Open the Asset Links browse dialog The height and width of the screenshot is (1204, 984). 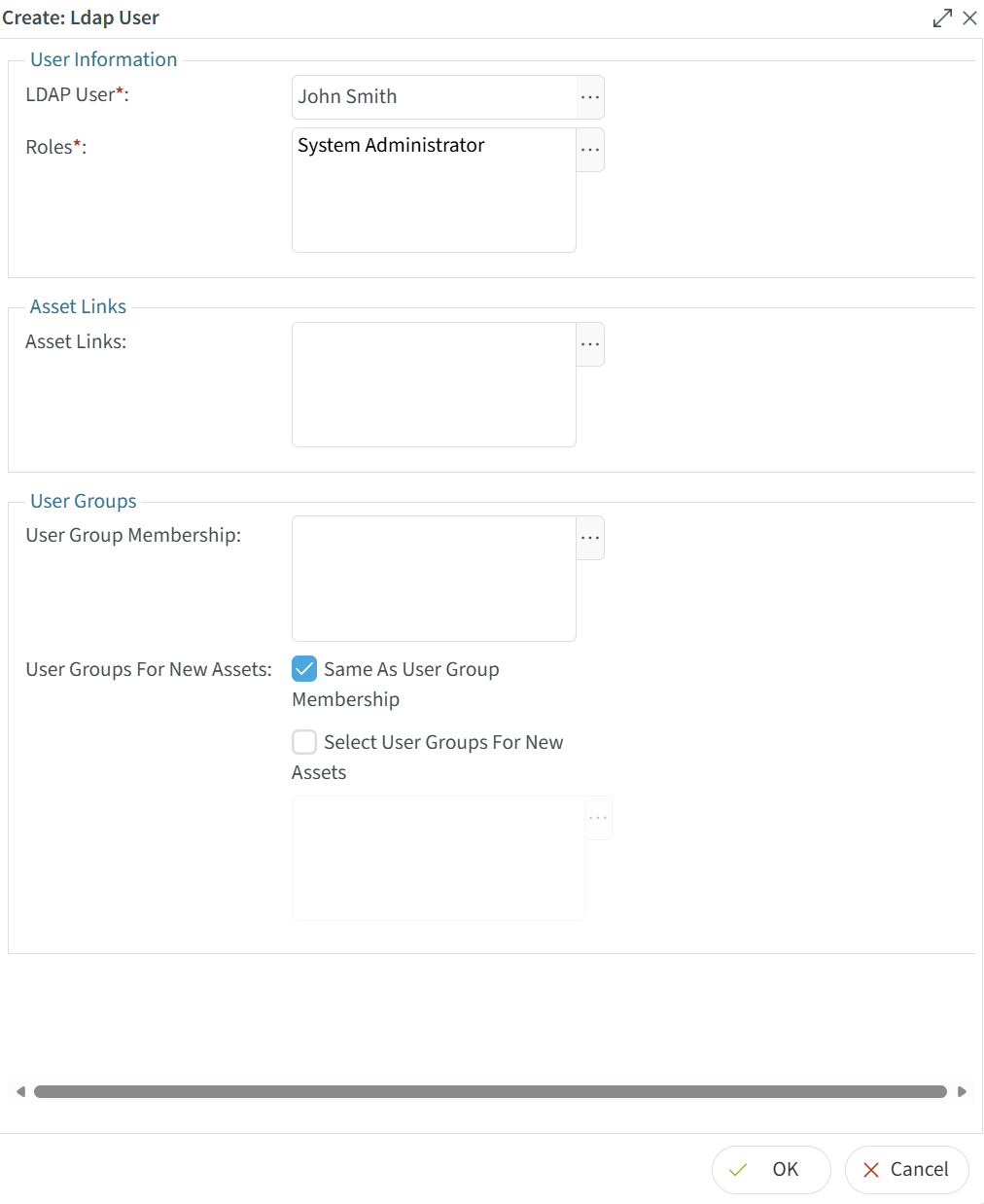click(589, 343)
